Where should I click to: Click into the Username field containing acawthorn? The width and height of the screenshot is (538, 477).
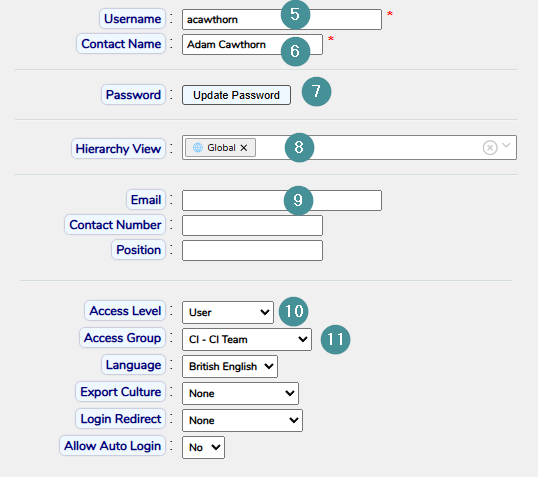tap(282, 20)
